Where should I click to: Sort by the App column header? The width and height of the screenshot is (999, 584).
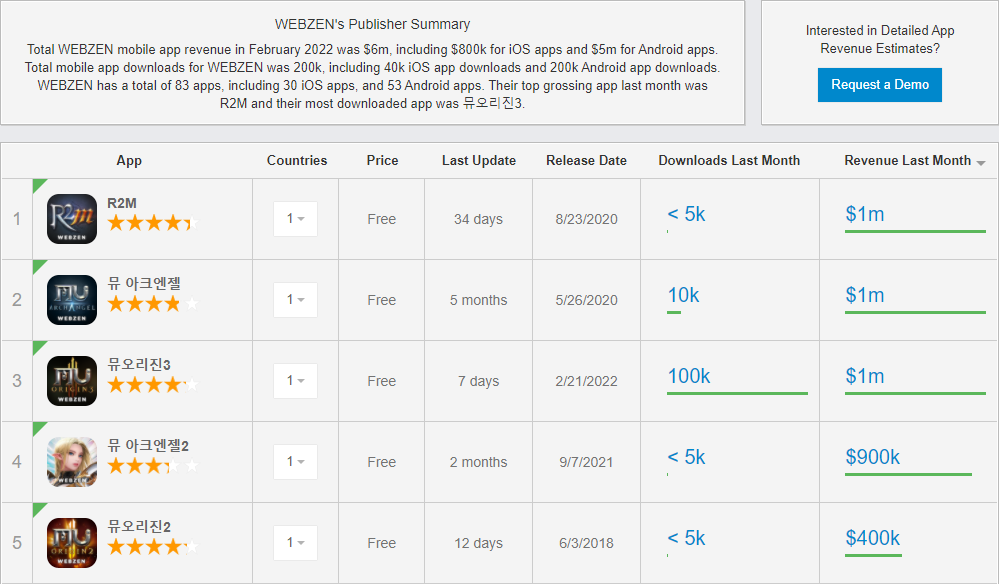129,160
